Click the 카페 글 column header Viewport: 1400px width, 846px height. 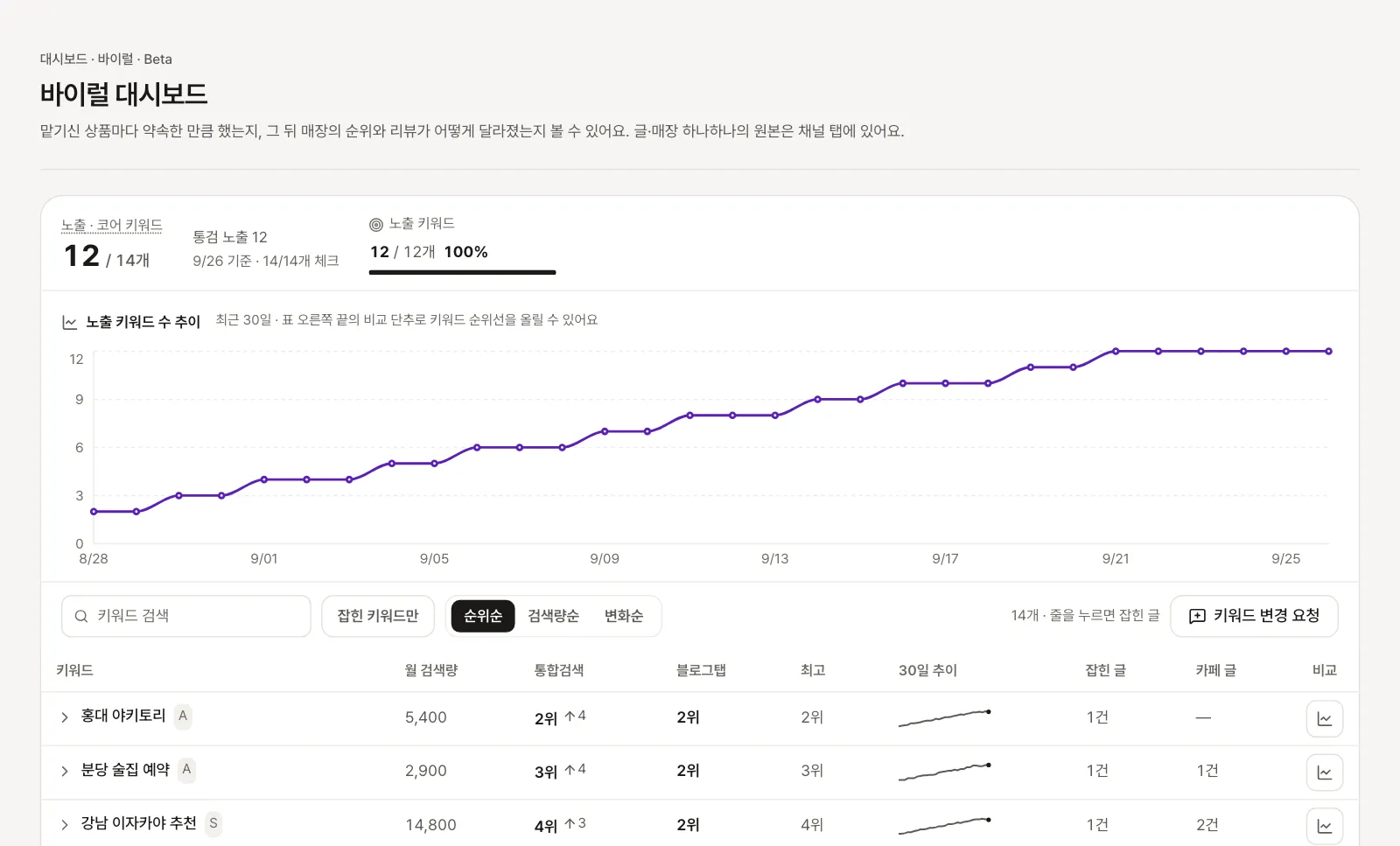coord(1216,670)
